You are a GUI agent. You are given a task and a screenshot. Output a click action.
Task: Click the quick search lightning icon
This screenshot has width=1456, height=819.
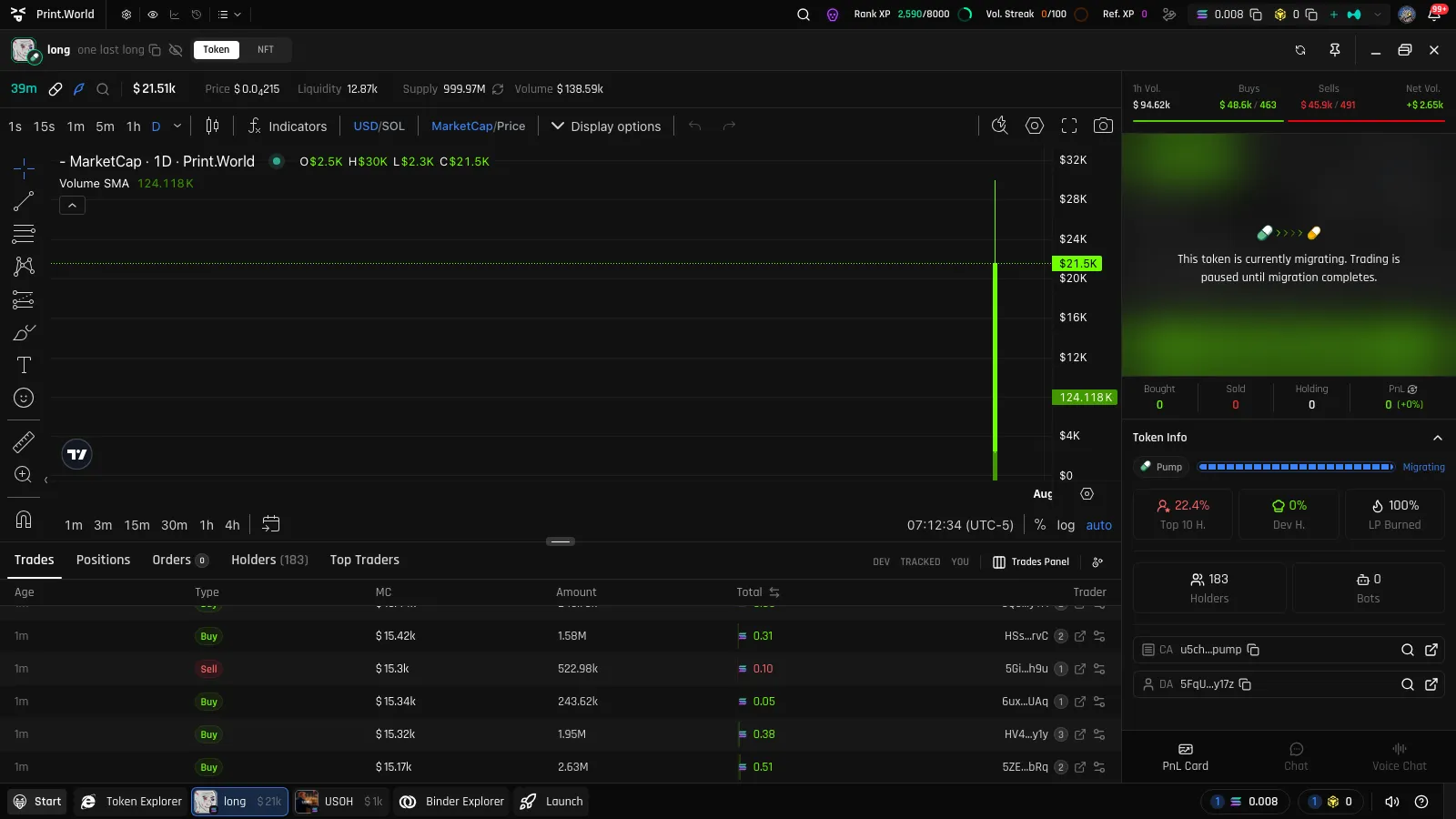click(999, 126)
